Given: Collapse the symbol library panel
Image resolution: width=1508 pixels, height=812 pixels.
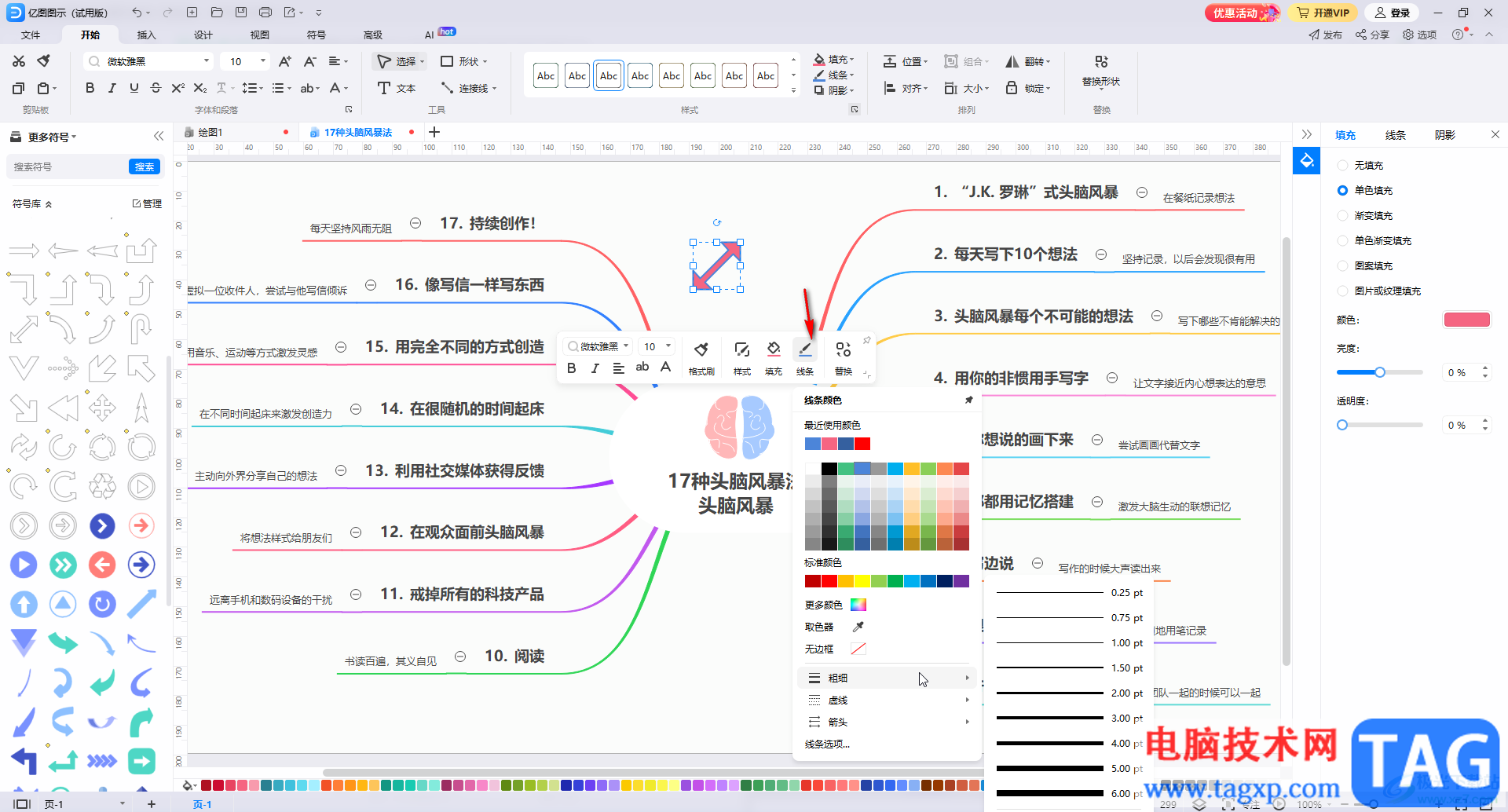Looking at the screenshot, I should (159, 136).
